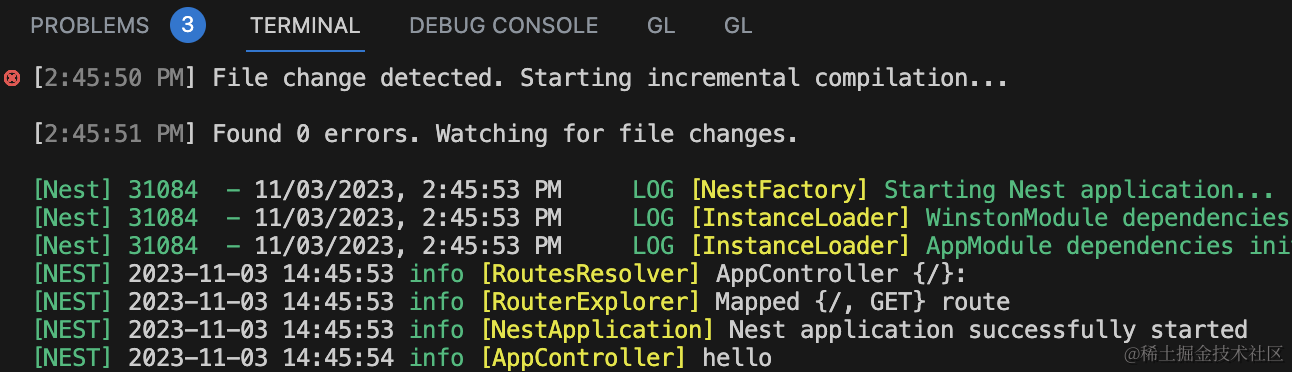
Task: Open the PROBLEMS tab
Action: click(90, 26)
